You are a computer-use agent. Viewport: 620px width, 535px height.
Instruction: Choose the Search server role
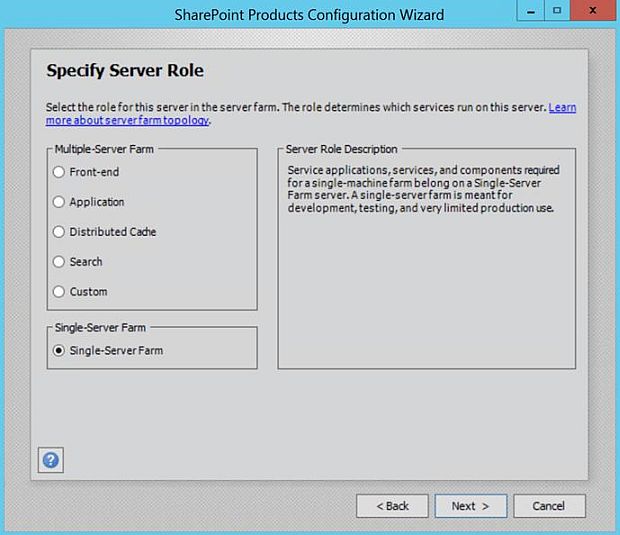78,262
